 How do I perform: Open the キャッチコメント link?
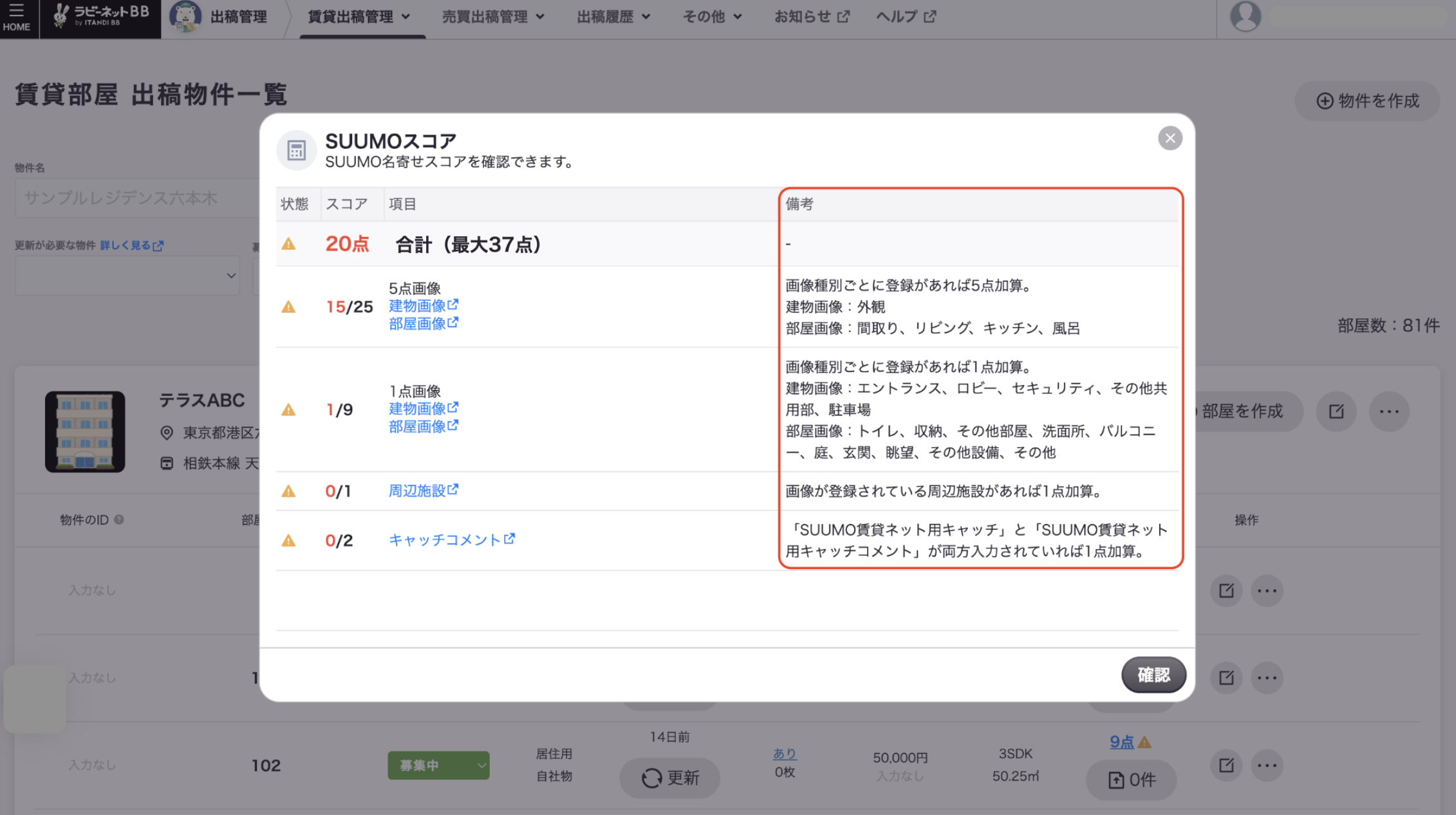pyautogui.click(x=452, y=539)
